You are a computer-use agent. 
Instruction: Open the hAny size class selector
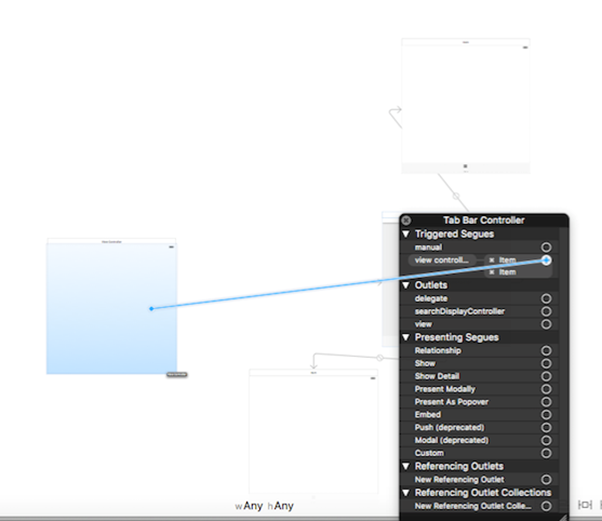coord(281,506)
